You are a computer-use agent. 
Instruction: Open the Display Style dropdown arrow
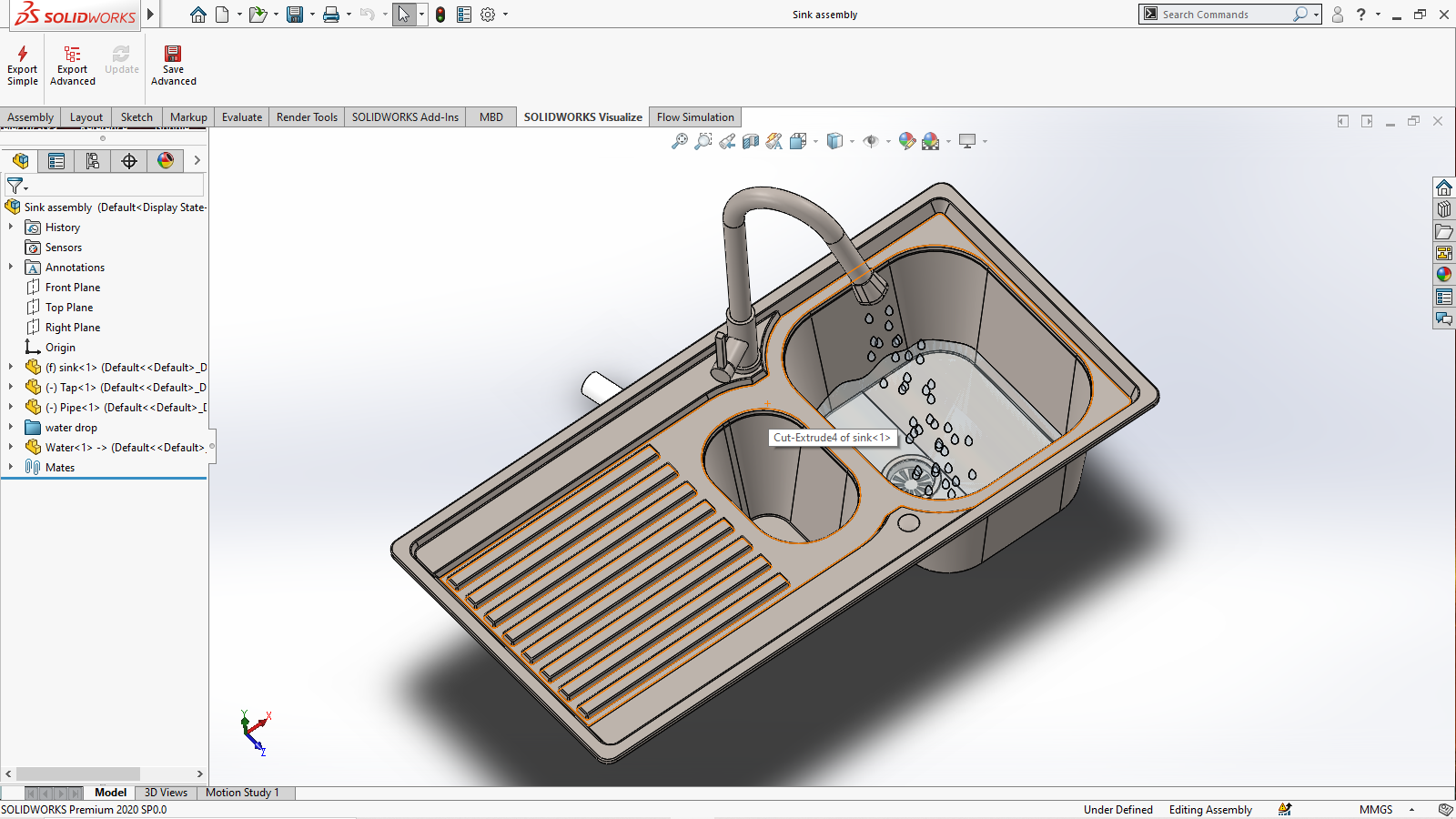tap(852, 141)
